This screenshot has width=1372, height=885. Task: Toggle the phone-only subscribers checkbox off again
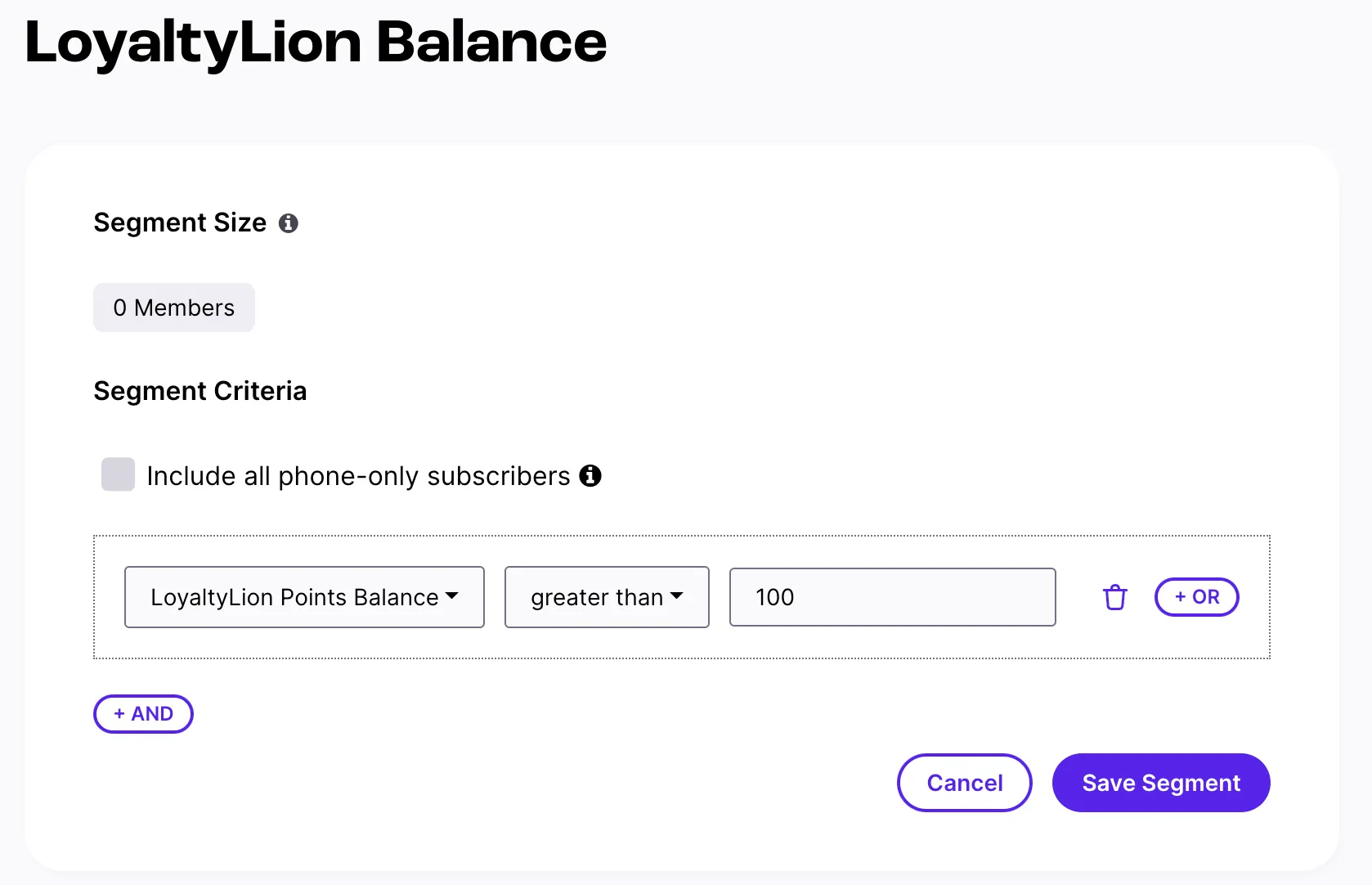tap(118, 474)
